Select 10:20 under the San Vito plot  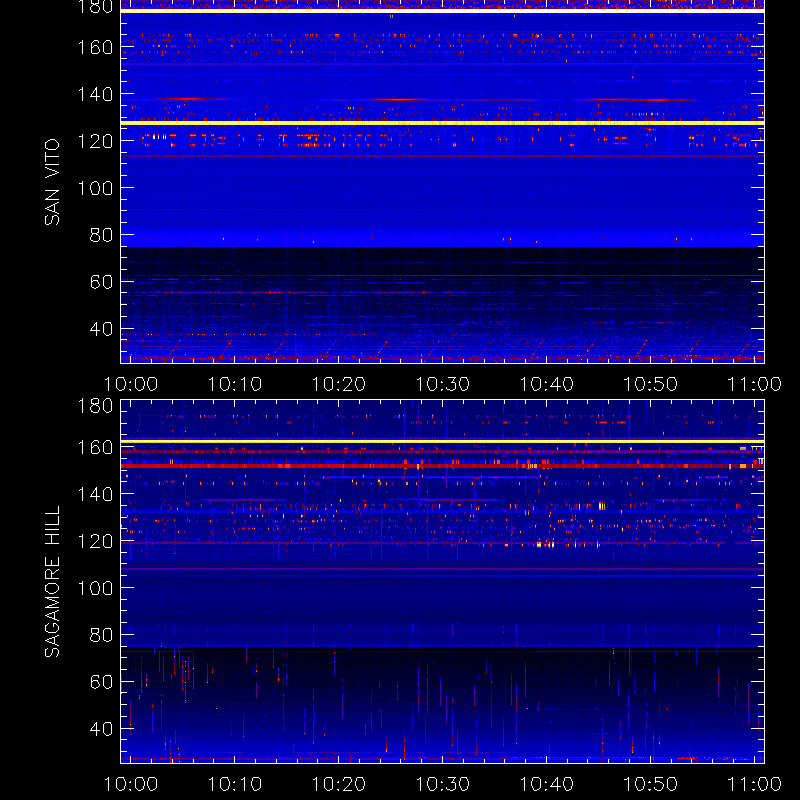[x=339, y=384]
